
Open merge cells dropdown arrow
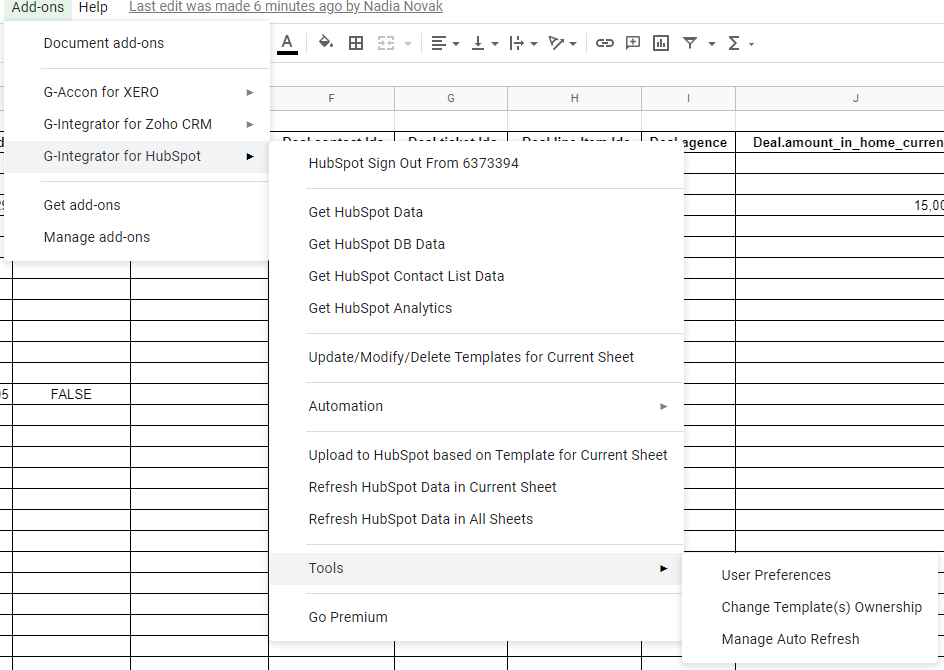(x=408, y=44)
